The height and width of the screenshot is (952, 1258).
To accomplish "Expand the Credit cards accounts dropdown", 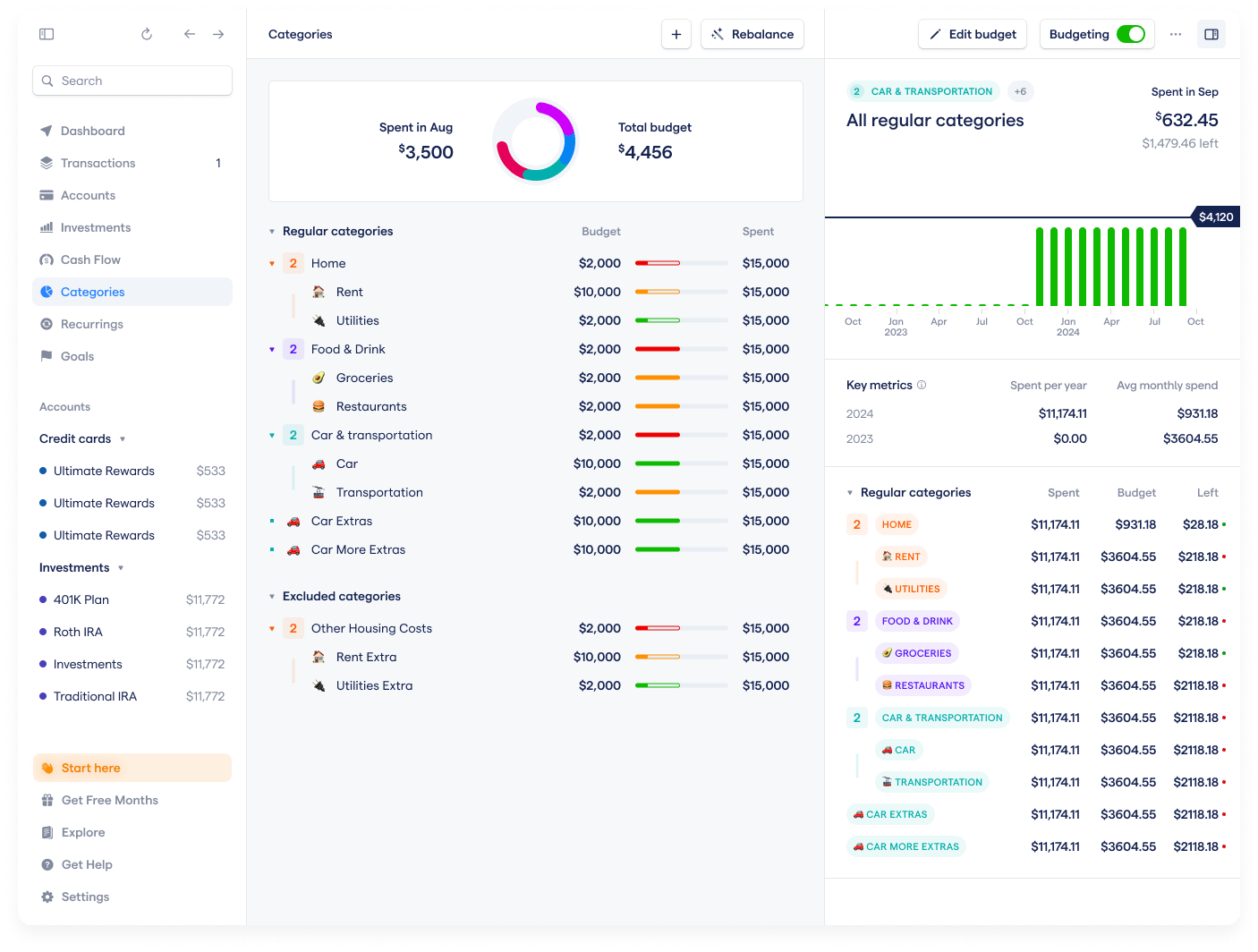I will coord(123,439).
